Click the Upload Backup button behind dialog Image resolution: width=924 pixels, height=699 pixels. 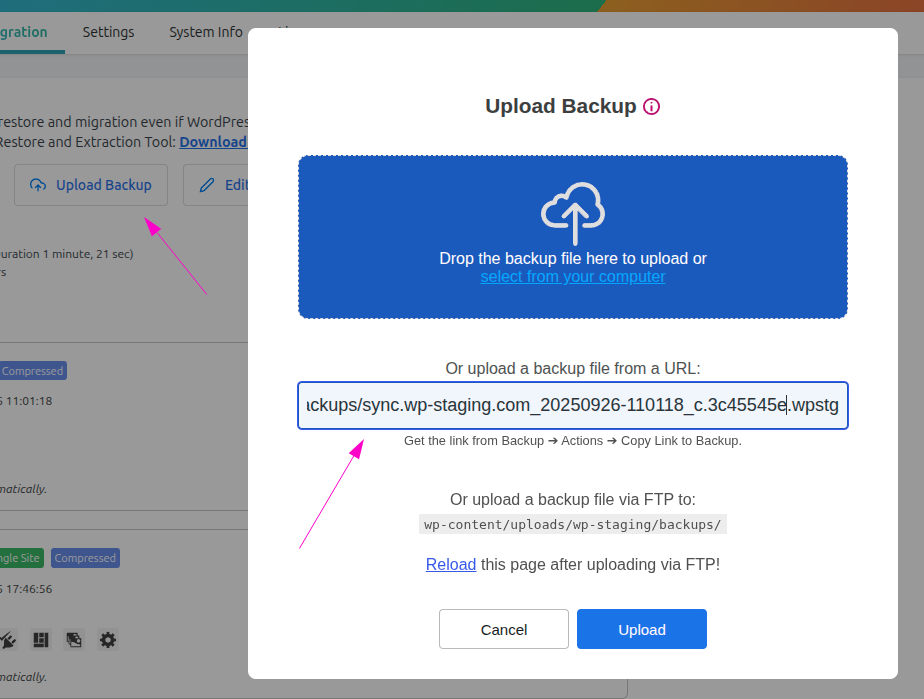click(91, 185)
